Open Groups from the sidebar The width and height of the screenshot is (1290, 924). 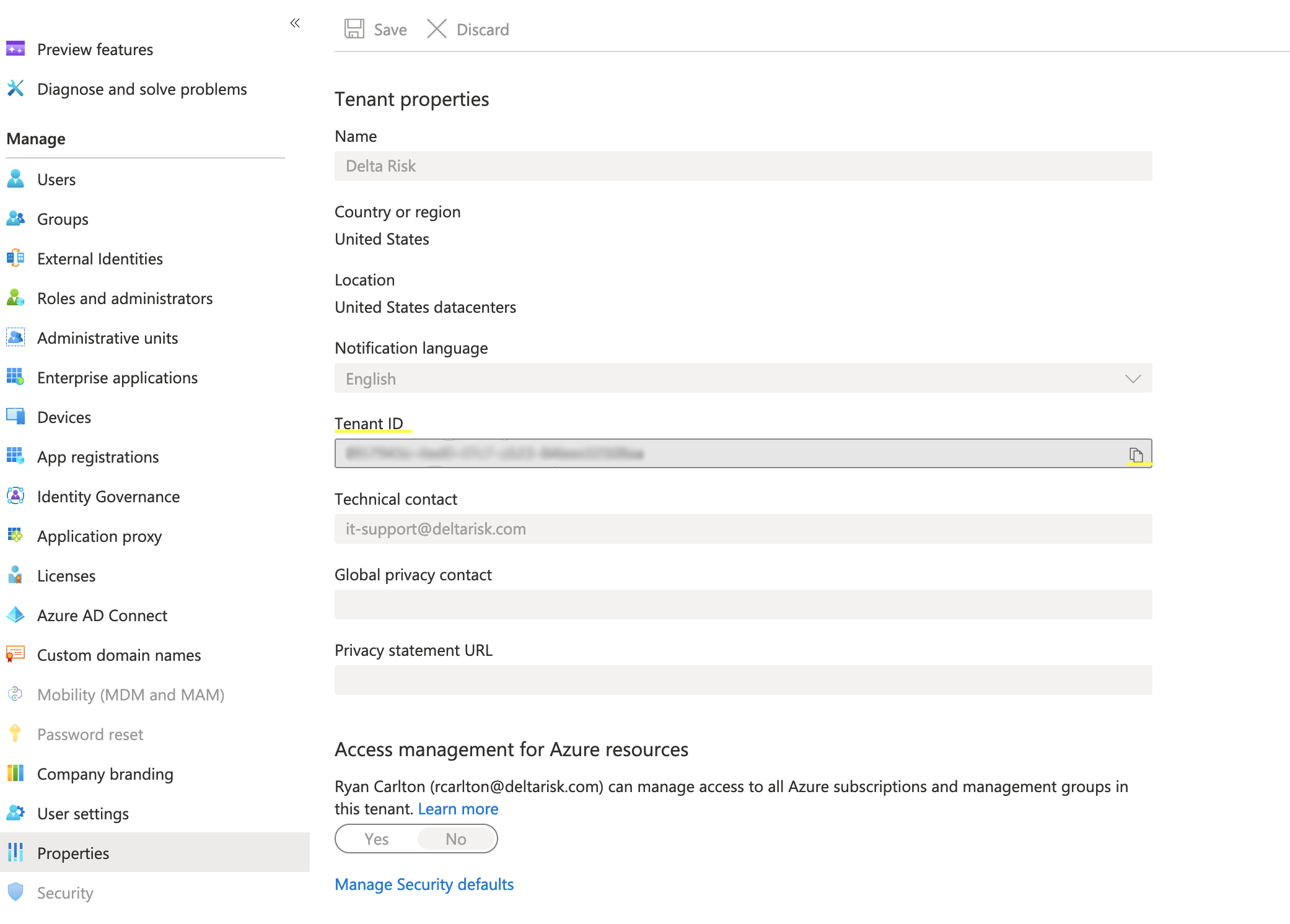click(x=63, y=219)
